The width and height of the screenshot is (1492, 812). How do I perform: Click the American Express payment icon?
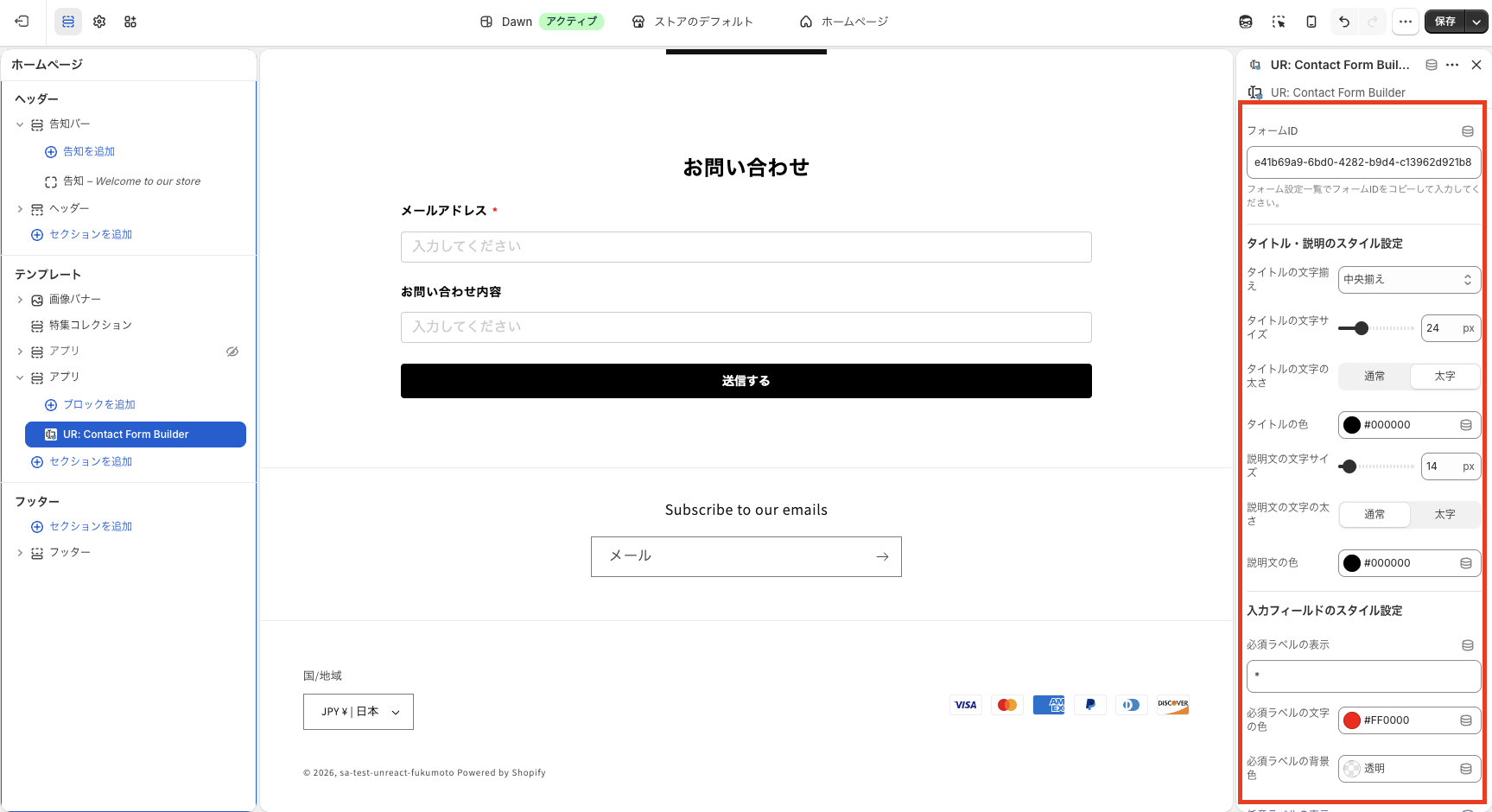[1049, 705]
